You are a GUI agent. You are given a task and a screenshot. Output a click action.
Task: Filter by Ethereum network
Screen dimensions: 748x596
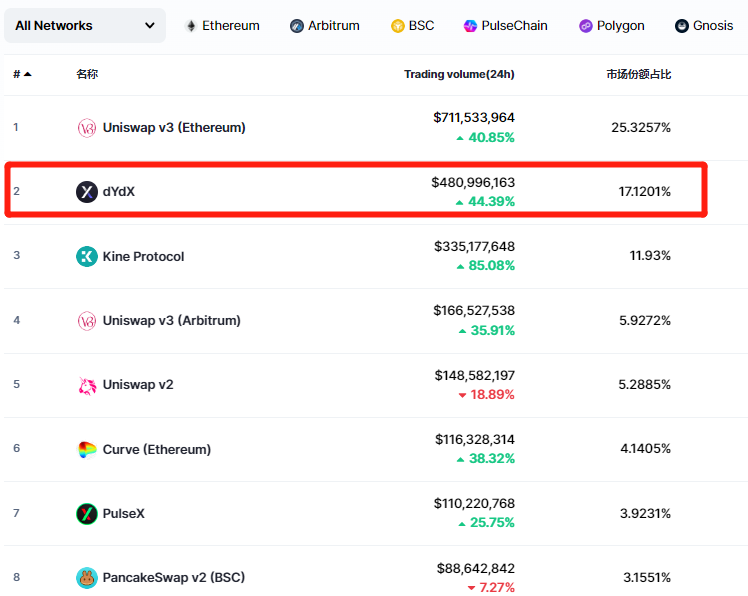click(221, 26)
